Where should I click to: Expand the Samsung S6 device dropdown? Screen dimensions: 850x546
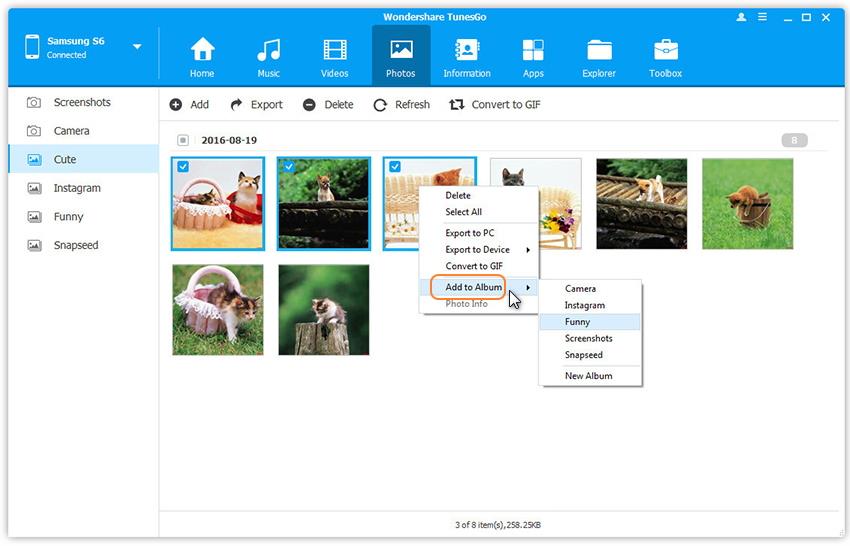click(x=137, y=47)
